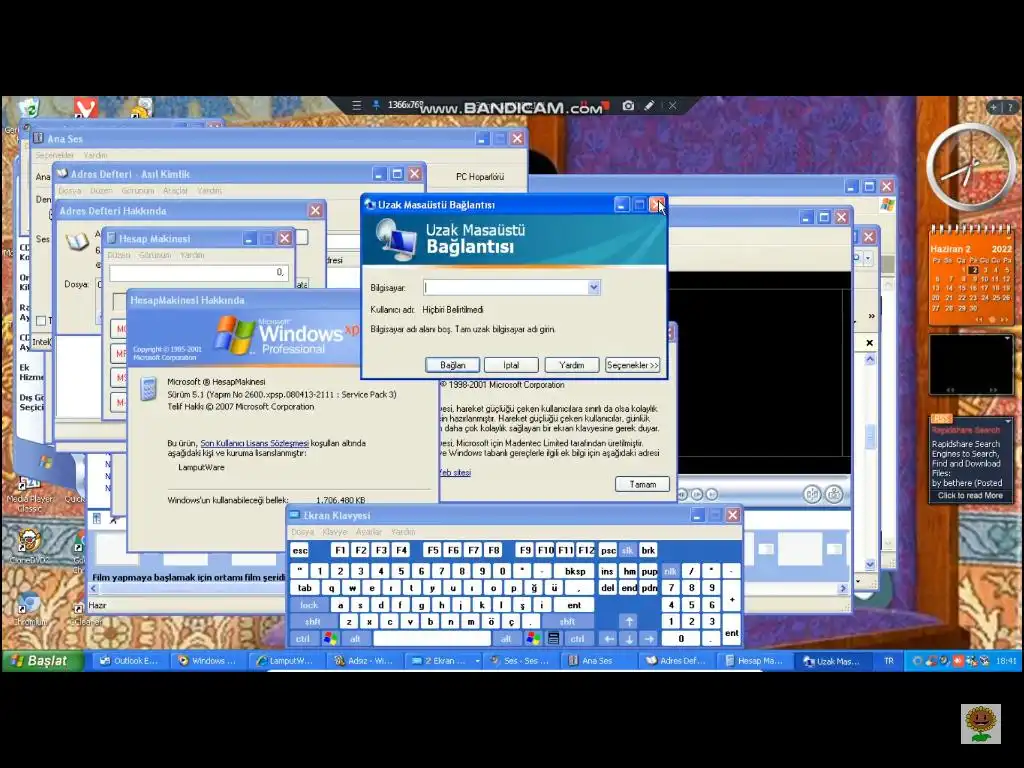Viewport: 1024px width, 768px height.
Task: Toggle the left ctrl key on keyboard
Action: tap(303, 639)
